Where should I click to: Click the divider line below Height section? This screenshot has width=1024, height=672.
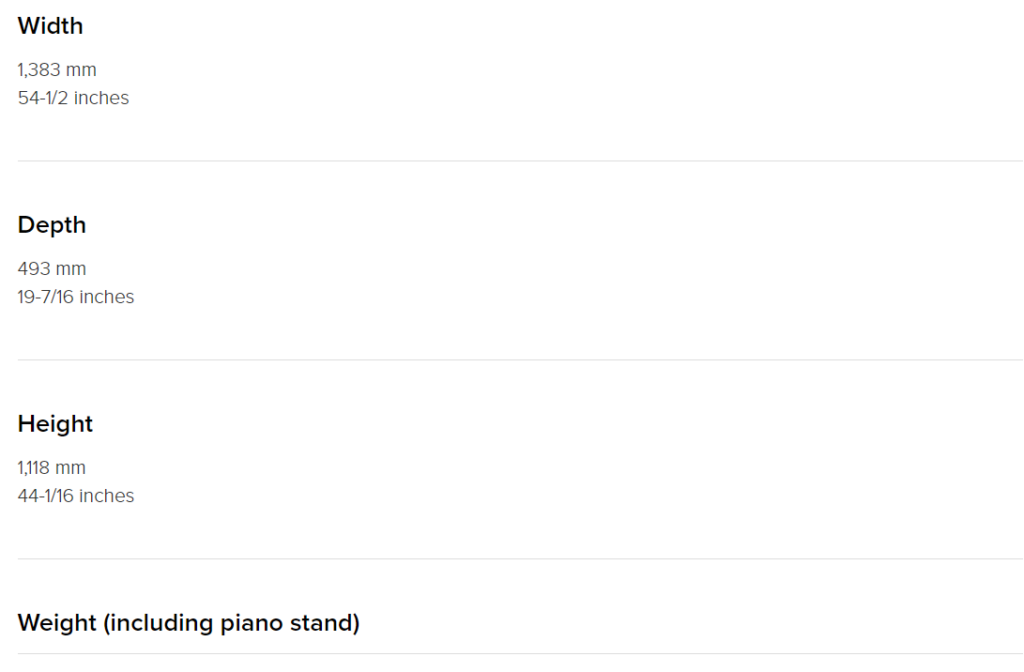(520, 558)
